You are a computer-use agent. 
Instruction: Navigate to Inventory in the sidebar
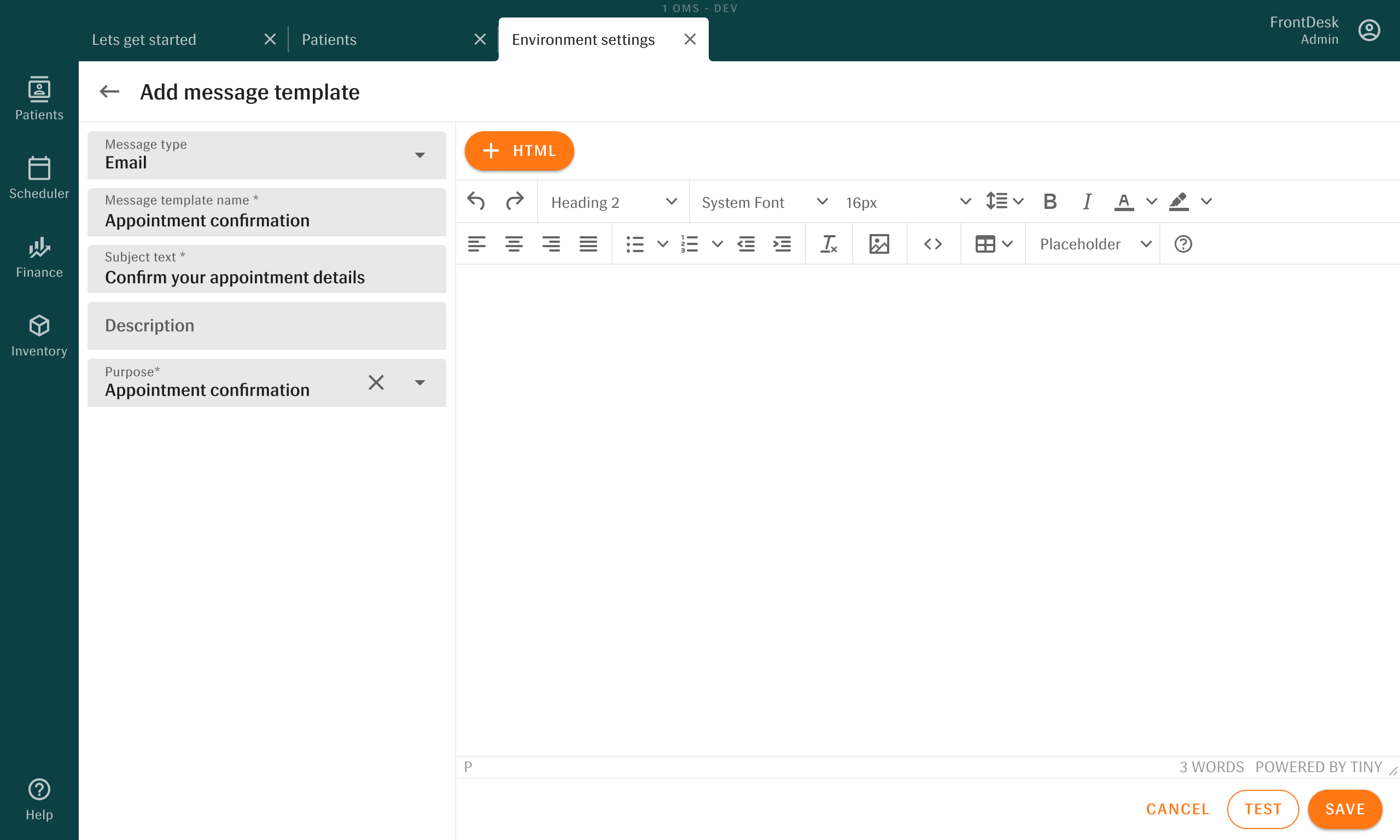(x=38, y=334)
